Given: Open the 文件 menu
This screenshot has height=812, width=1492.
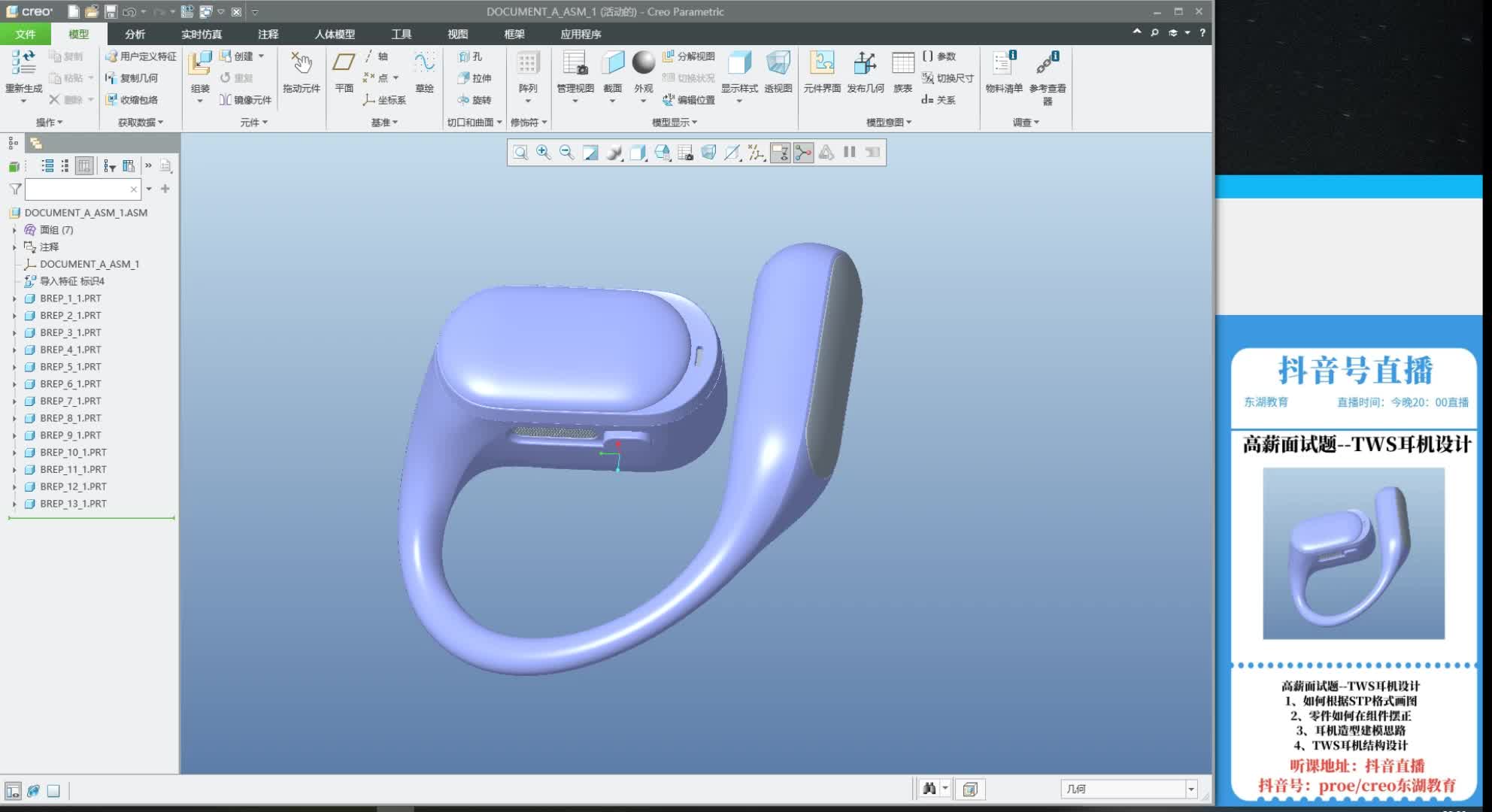Looking at the screenshot, I should [25, 34].
